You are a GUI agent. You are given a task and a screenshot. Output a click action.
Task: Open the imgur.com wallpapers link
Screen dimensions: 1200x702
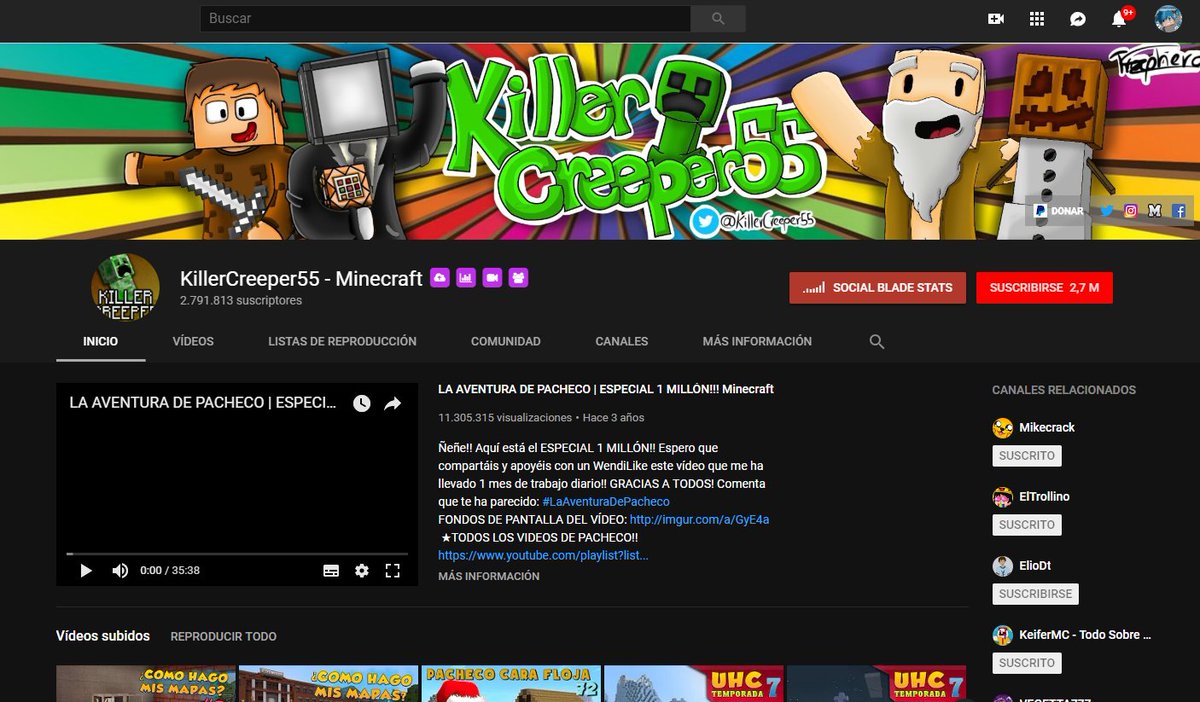click(699, 519)
